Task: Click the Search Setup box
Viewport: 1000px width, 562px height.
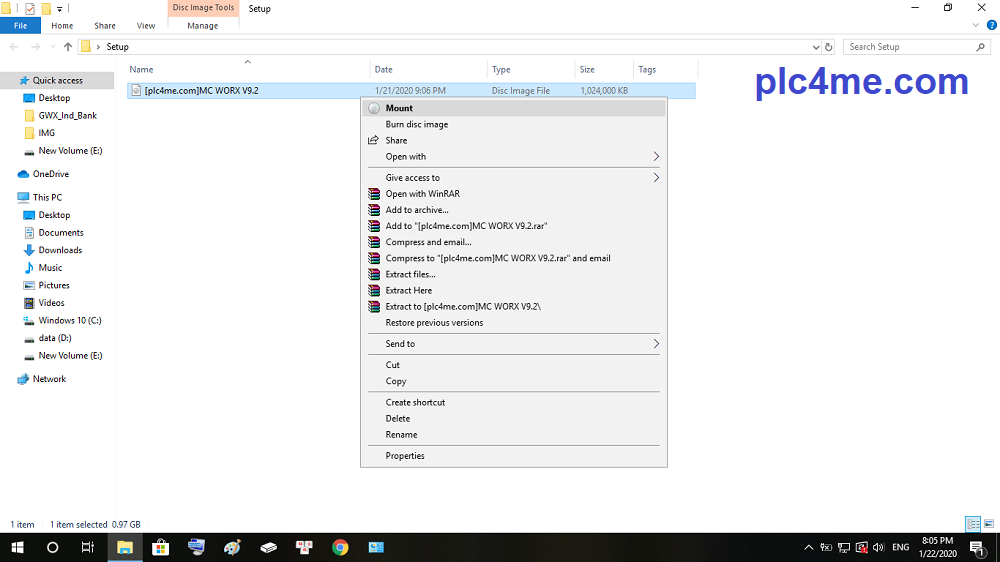Action: pyautogui.click(x=916, y=47)
